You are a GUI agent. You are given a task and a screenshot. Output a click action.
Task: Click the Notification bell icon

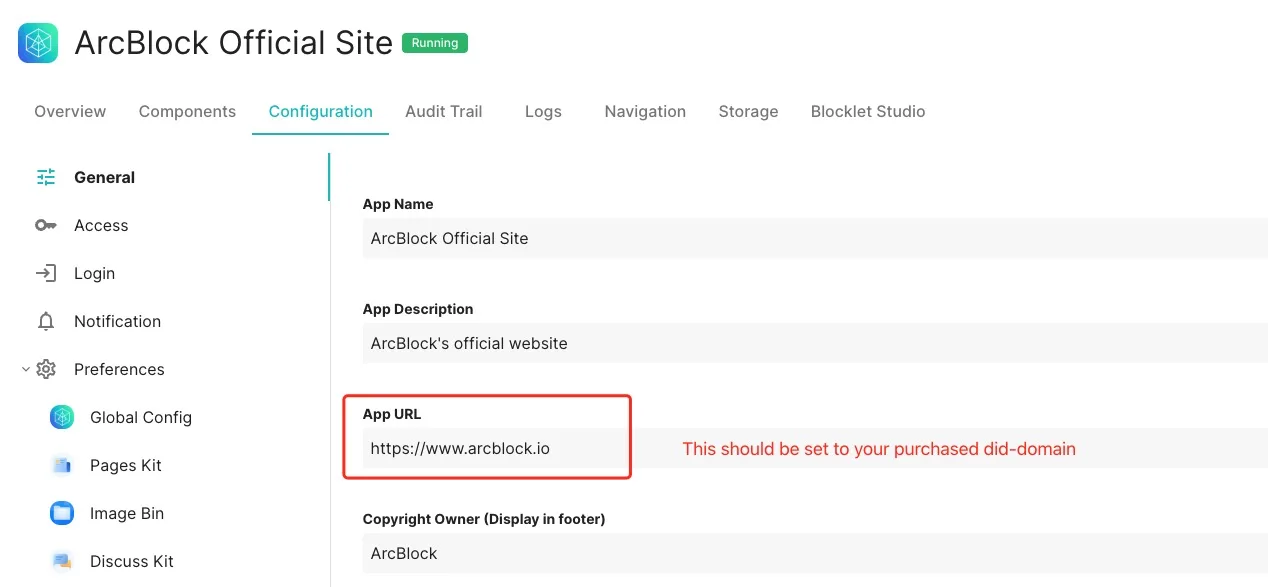tap(46, 321)
